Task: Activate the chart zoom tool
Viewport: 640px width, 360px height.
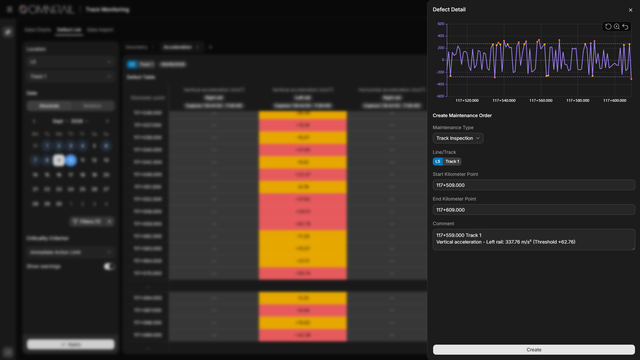Action: 617,27
